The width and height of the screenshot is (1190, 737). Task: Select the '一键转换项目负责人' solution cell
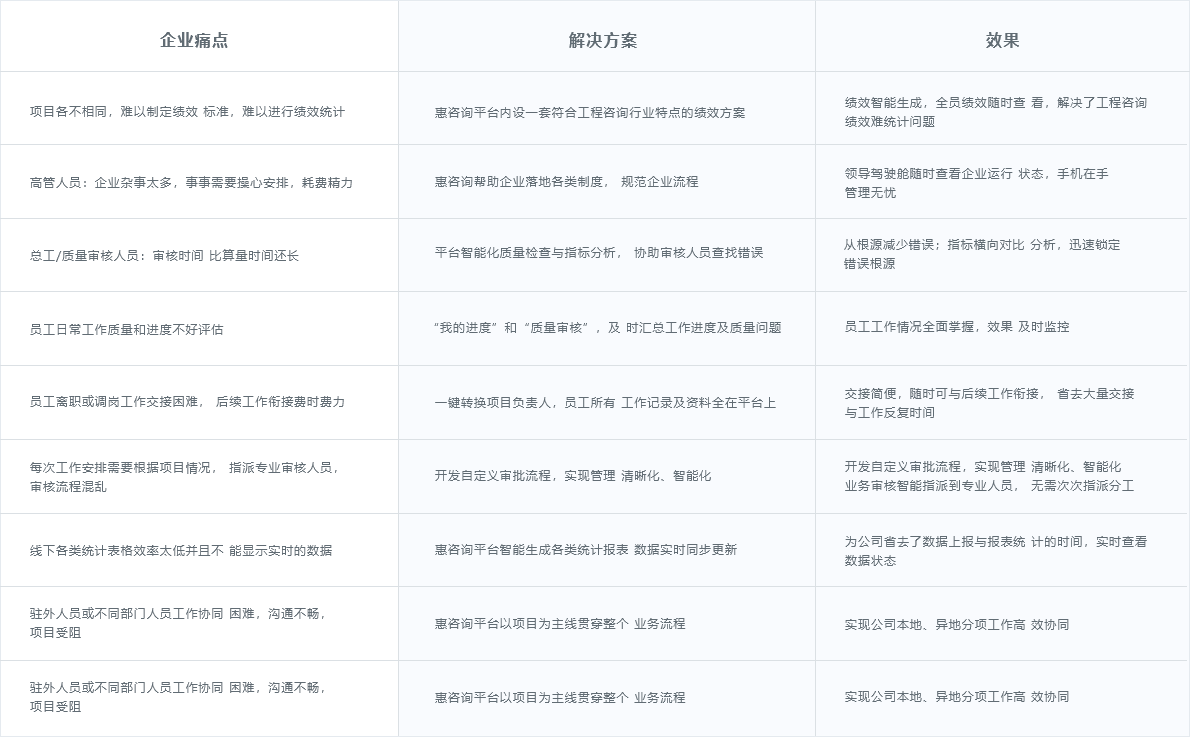[x=604, y=403]
